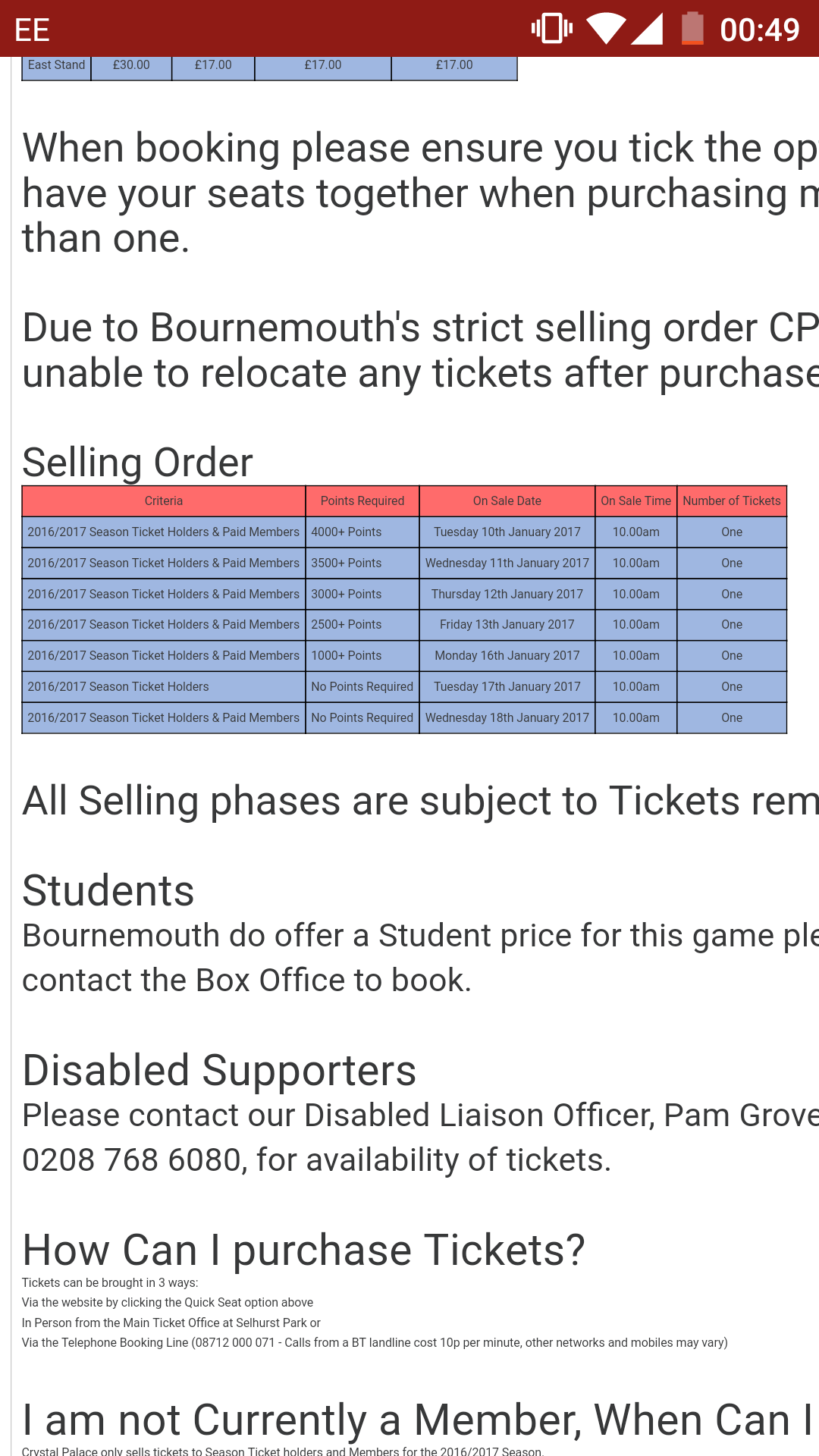Tap the How Can I purchase Tickets heading
Screen dimensions: 819x1456
[x=303, y=1250]
